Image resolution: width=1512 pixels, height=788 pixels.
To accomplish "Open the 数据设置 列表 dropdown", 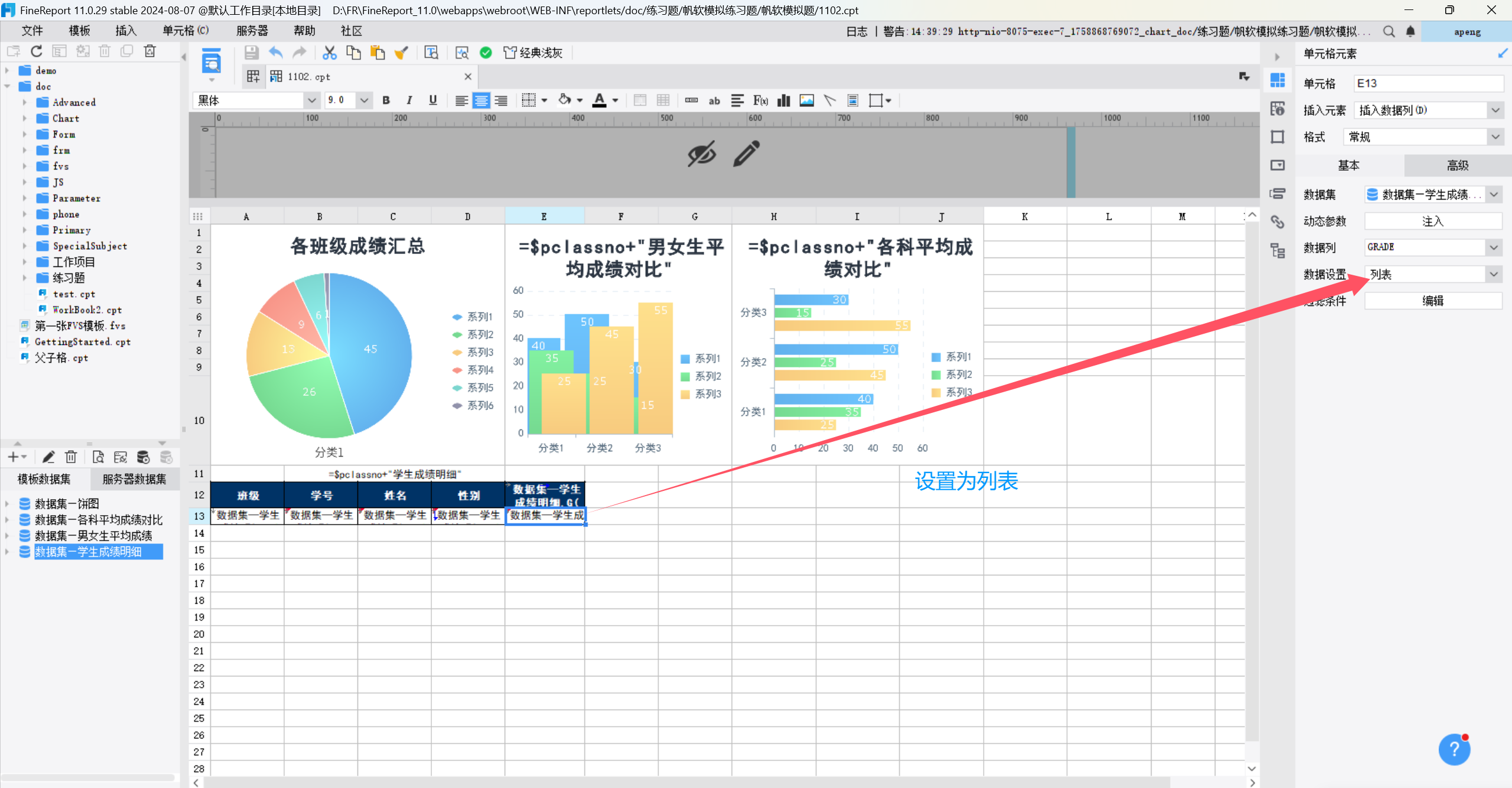I will (x=1493, y=274).
